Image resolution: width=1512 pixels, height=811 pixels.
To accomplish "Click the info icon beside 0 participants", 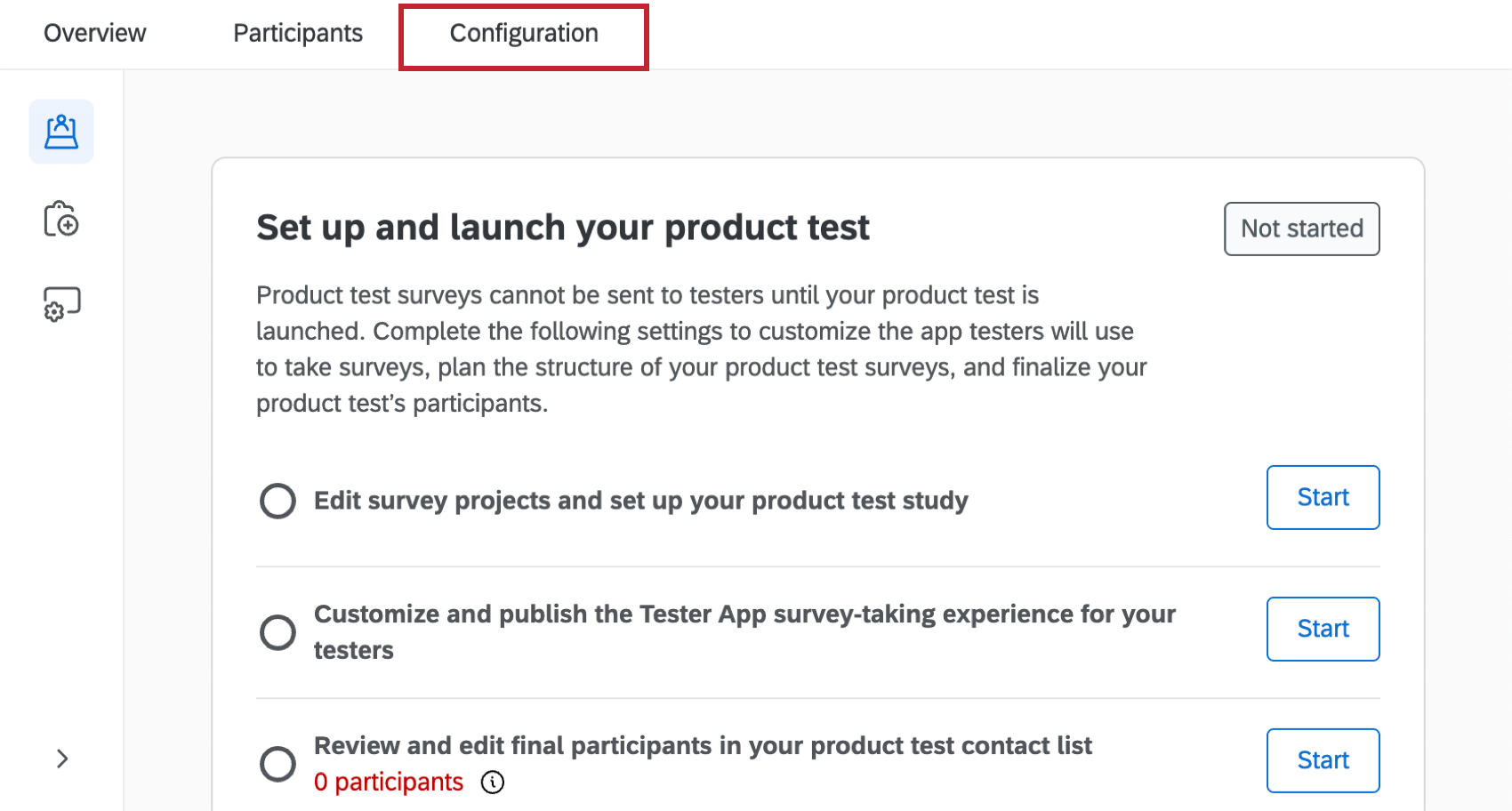I will 493,783.
